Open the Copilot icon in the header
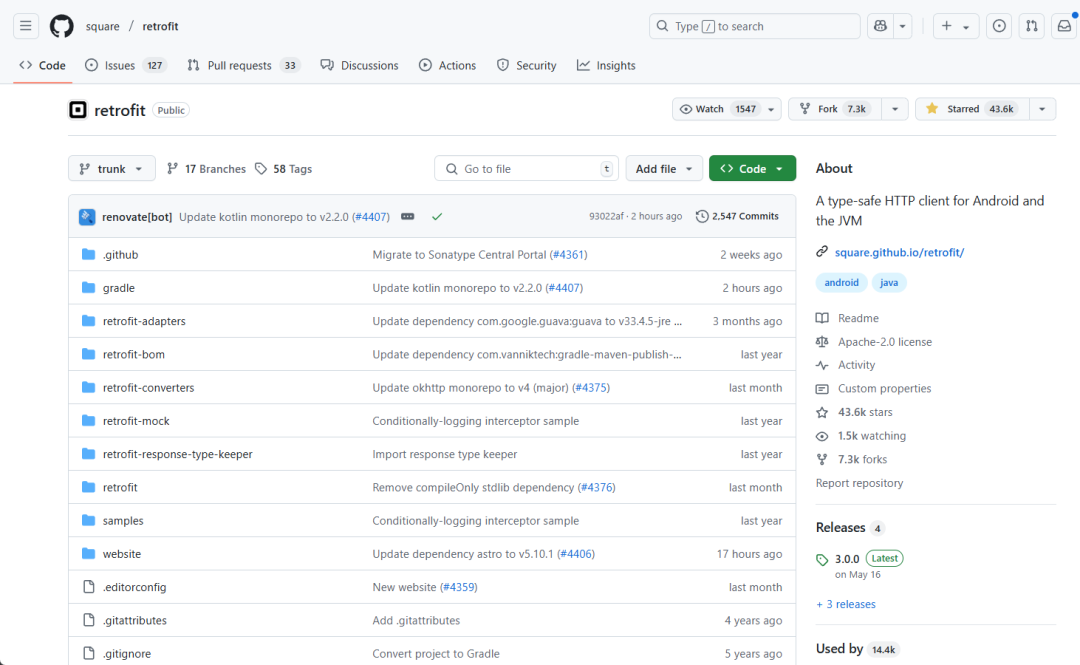The width and height of the screenshot is (1080, 665). tap(880, 26)
